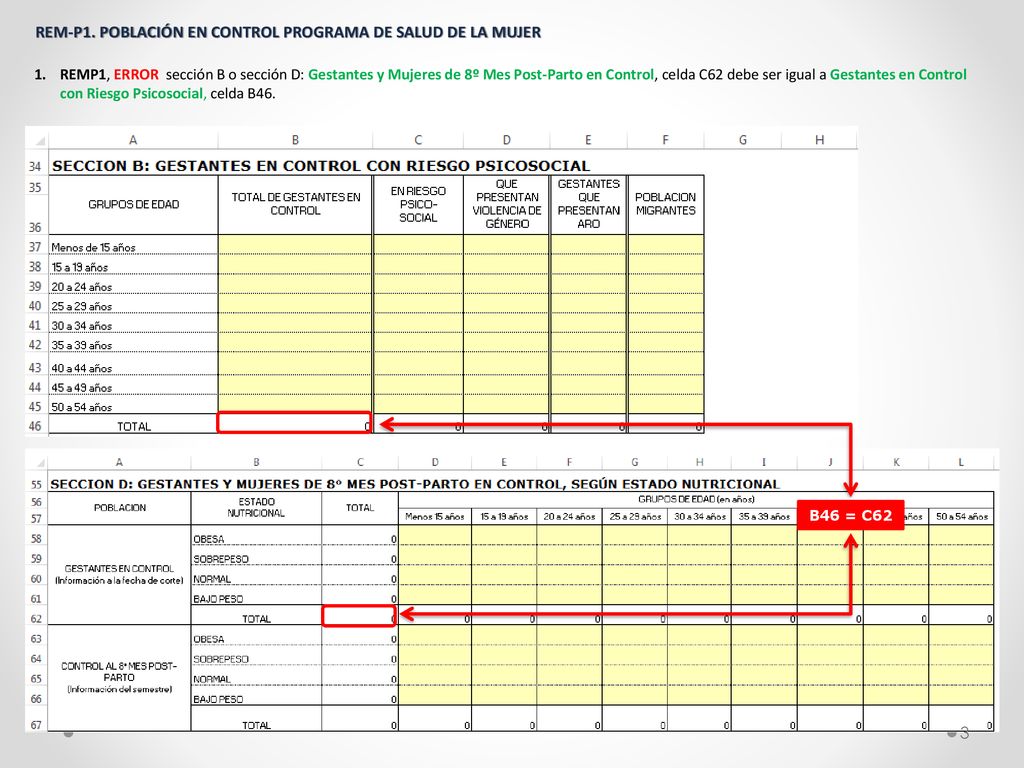The image size is (1024, 768).
Task: Click column K header in Section D sheet
Action: (896, 462)
